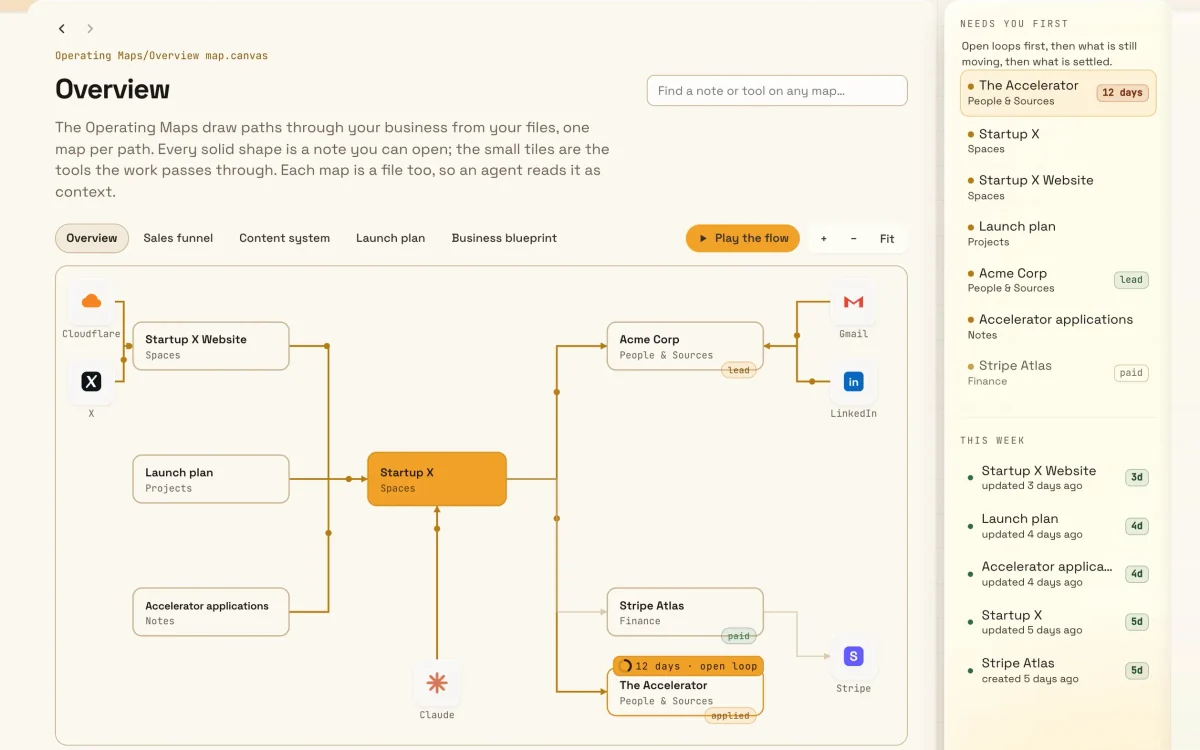Viewport: 1200px width, 750px height.
Task: Open Launch plan under Needs You First
Action: (x=1058, y=233)
